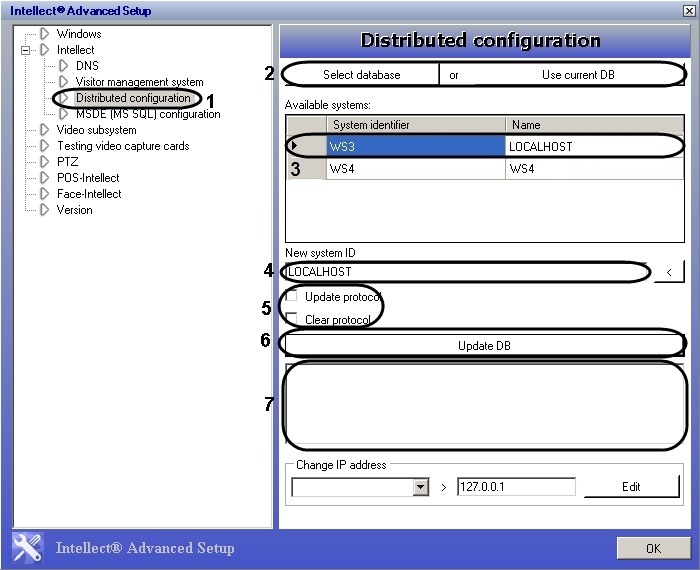
Task: Click the triangle icon beside POS-Intellect
Action: 44,178
